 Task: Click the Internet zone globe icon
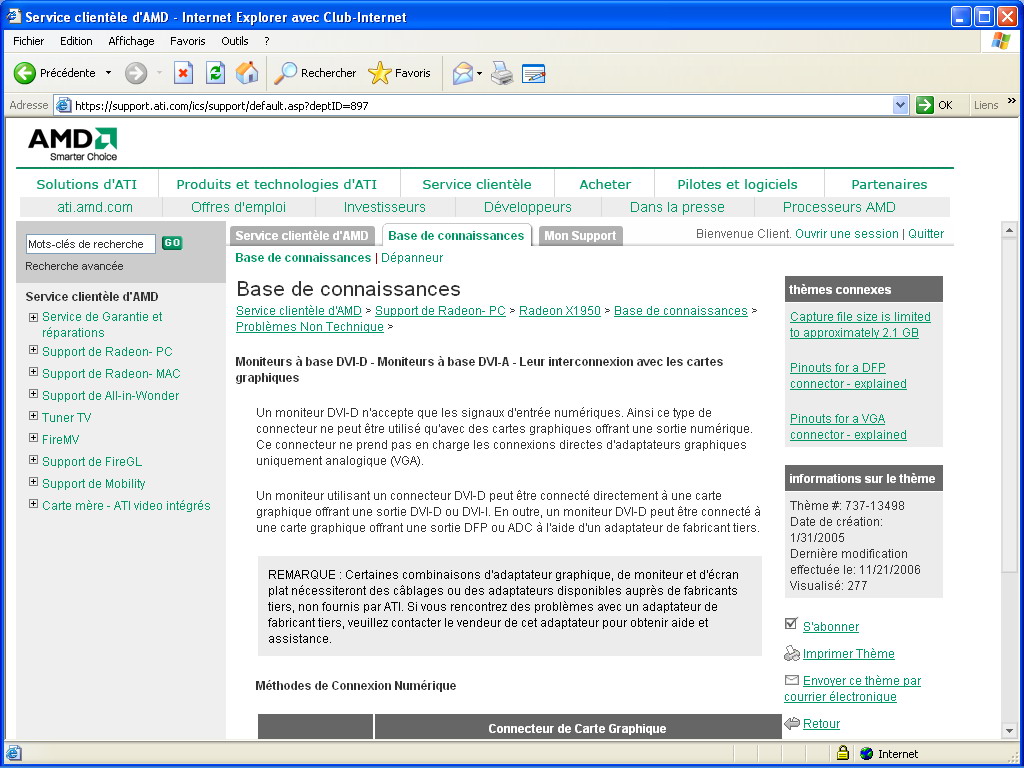pyautogui.click(x=867, y=754)
